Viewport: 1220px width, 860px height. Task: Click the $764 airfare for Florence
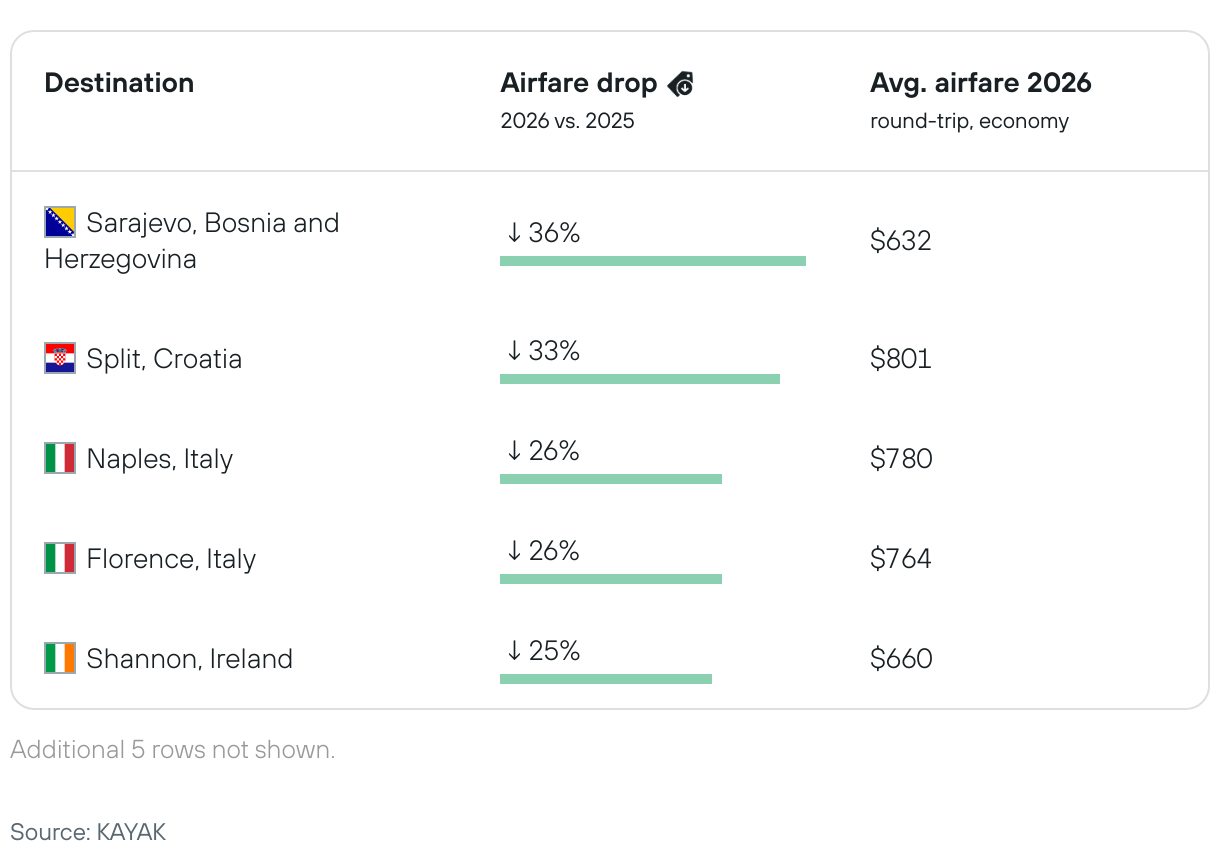tap(900, 559)
